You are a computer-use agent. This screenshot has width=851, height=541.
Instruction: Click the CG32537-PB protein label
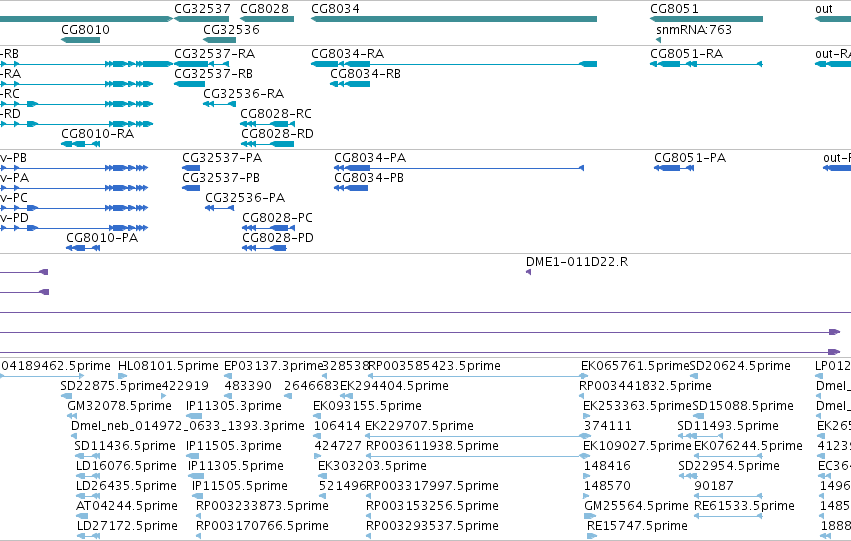[x=221, y=178]
